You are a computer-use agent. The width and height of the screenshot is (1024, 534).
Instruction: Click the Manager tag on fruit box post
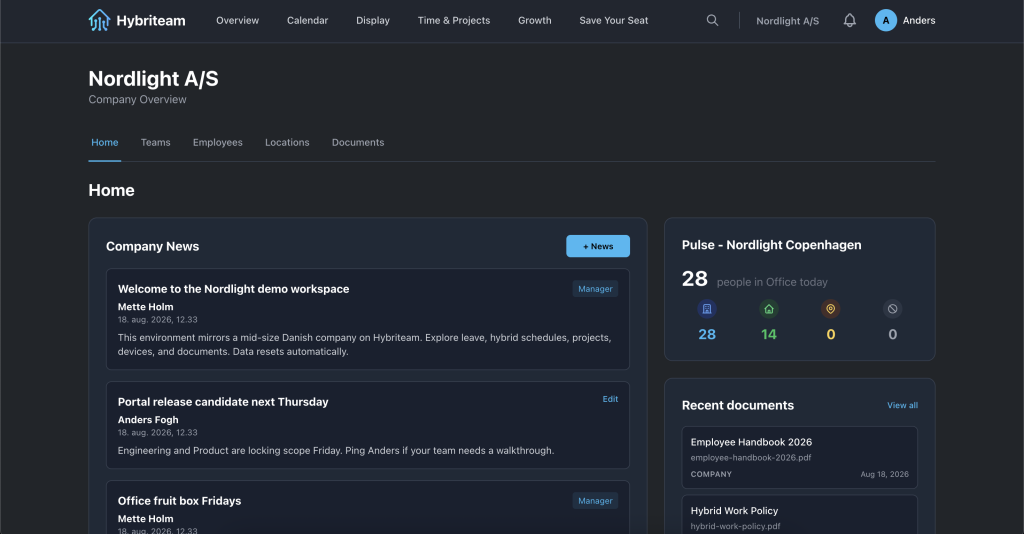pos(596,501)
